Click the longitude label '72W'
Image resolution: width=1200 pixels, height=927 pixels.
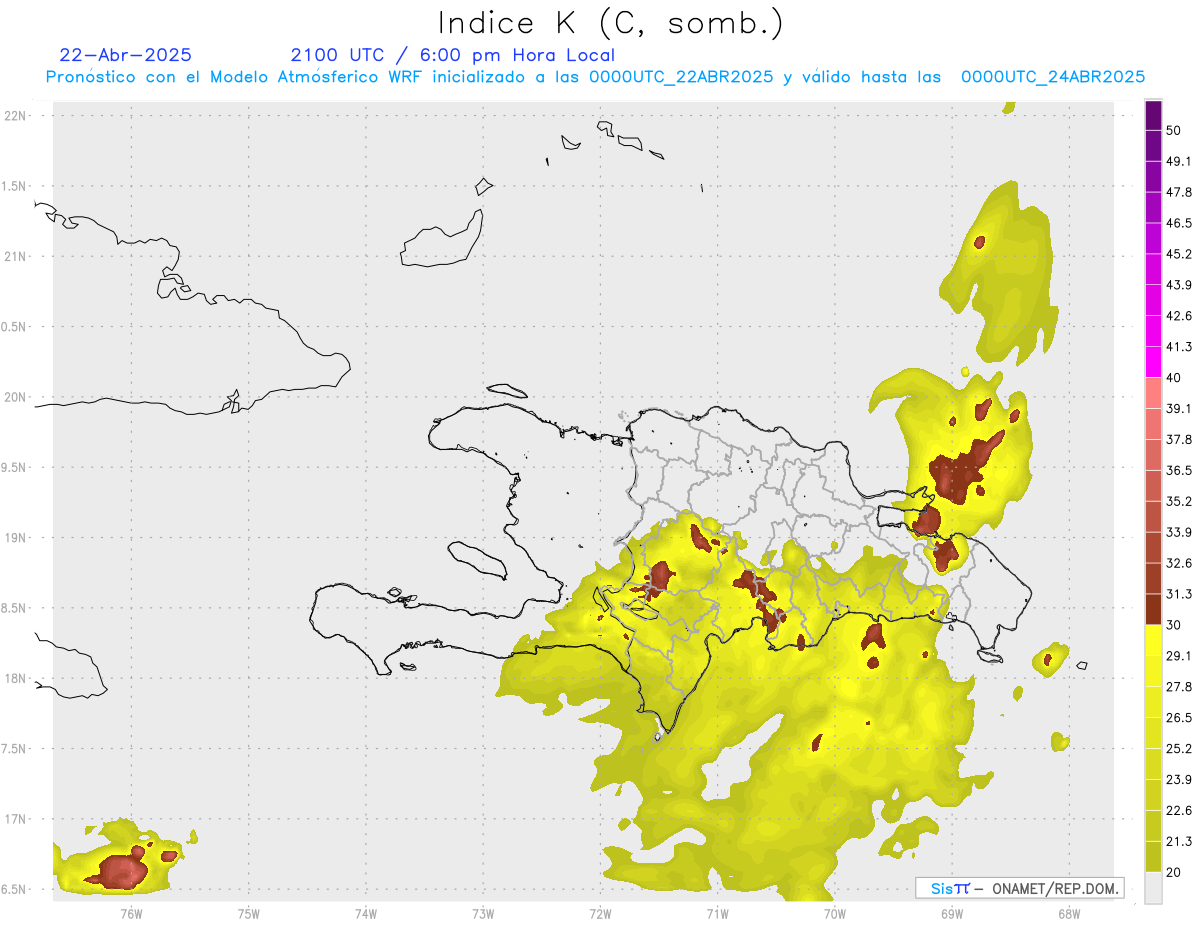(x=600, y=913)
